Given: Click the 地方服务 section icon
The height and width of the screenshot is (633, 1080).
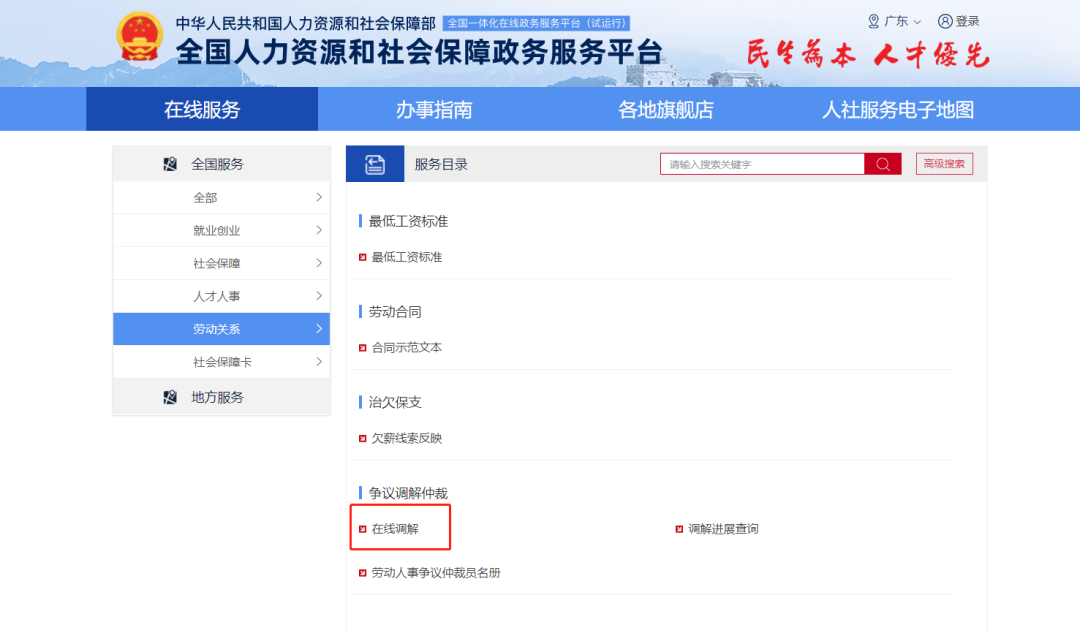Looking at the screenshot, I should pyautogui.click(x=170, y=397).
